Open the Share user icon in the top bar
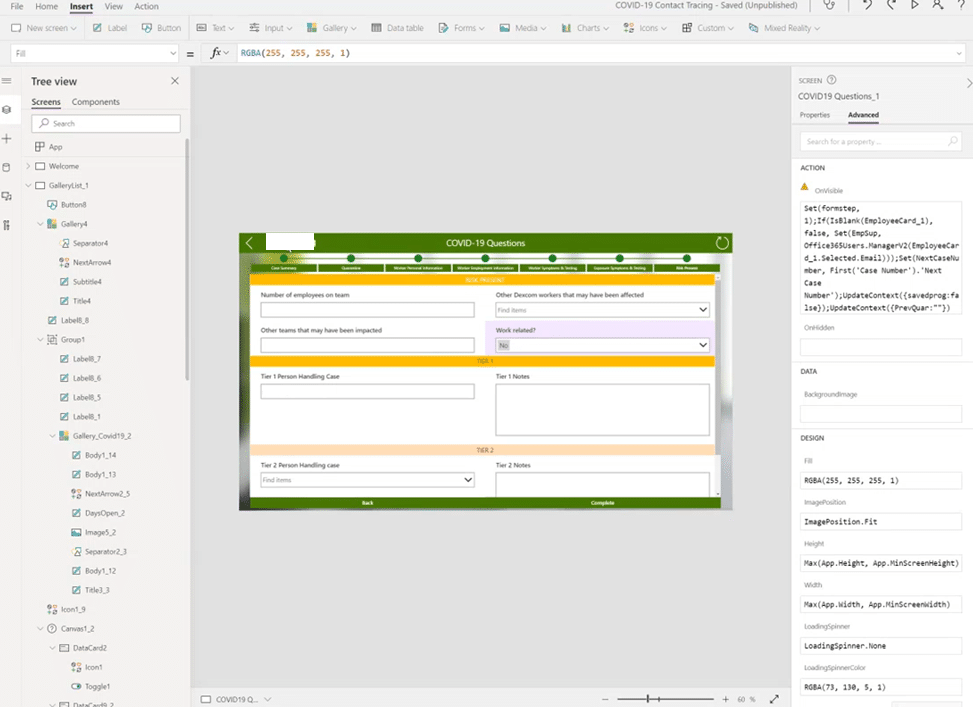This screenshot has height=707, width=974. (937, 5)
